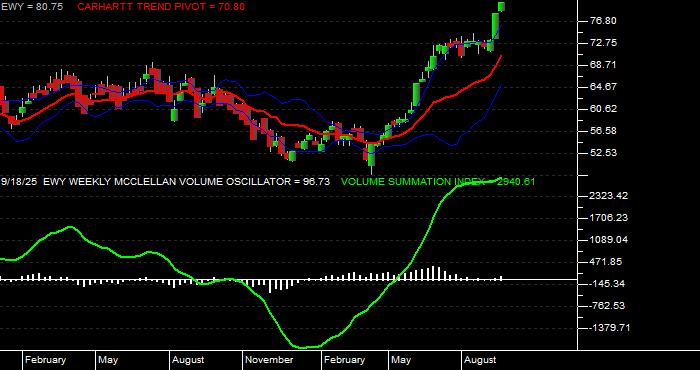Screen dimensions: 700x370
Task: Click the 60.62 price axis value
Action: (x=604, y=109)
